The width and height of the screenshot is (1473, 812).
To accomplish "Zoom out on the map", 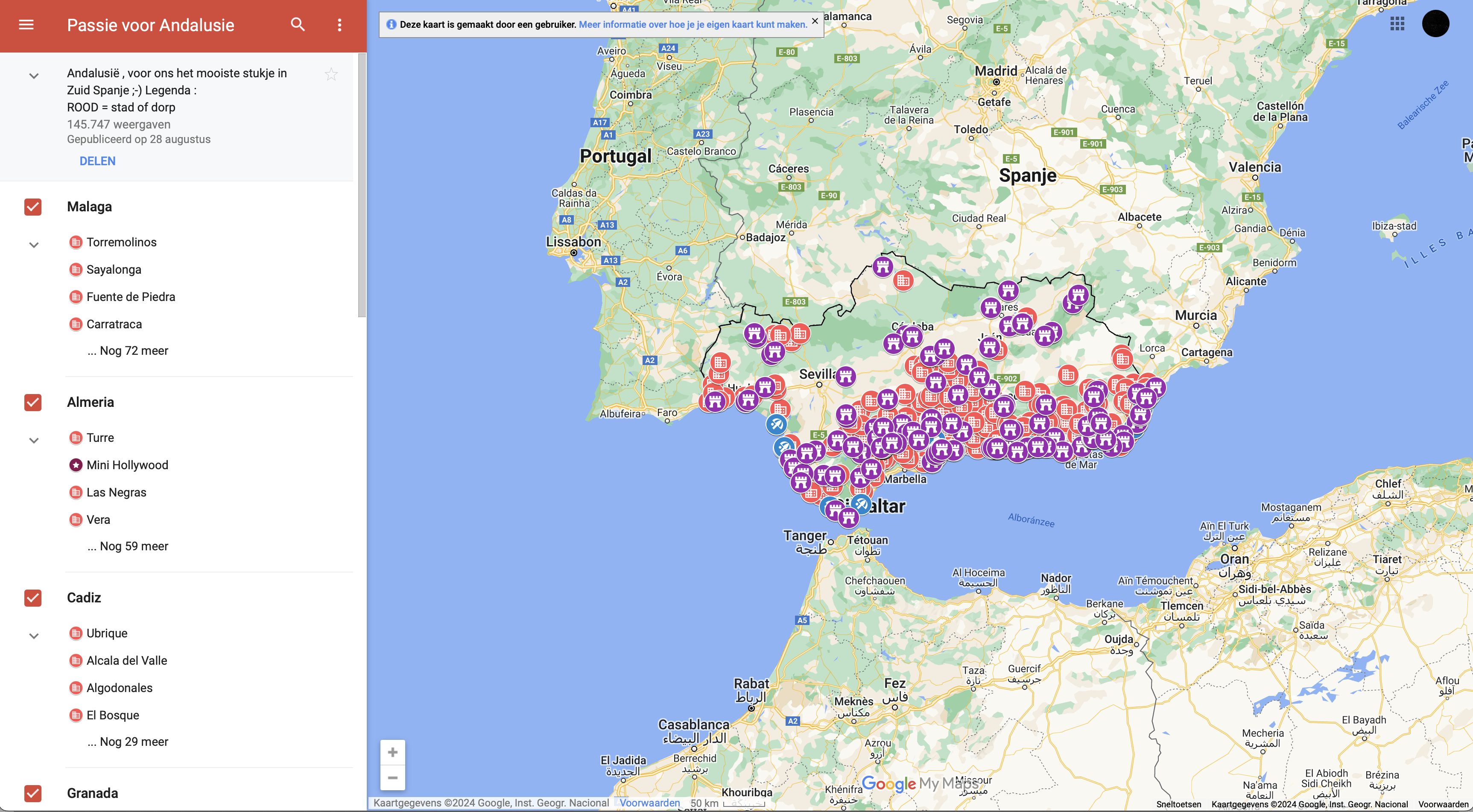I will (x=392, y=778).
